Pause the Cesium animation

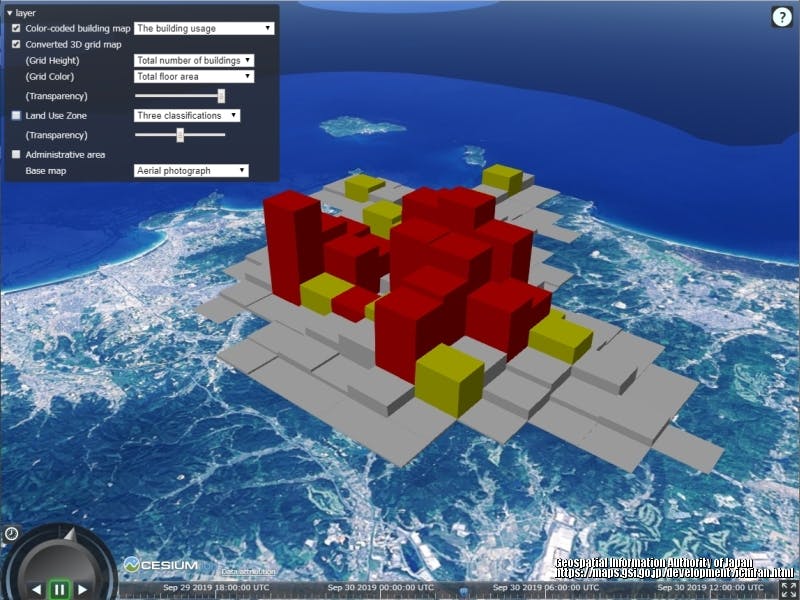click(x=59, y=590)
